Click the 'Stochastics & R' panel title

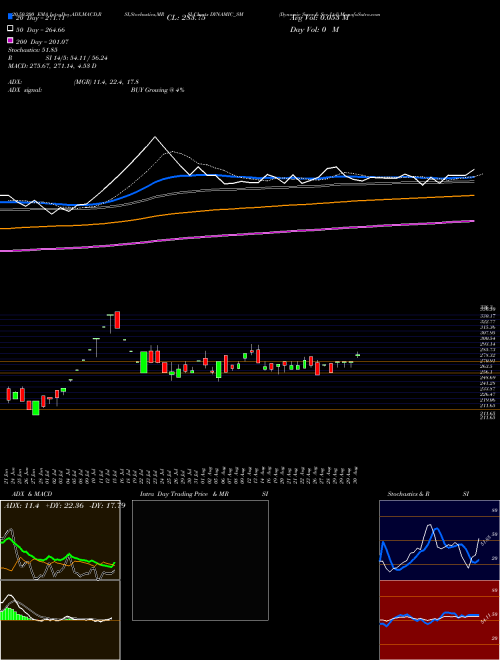408,494
